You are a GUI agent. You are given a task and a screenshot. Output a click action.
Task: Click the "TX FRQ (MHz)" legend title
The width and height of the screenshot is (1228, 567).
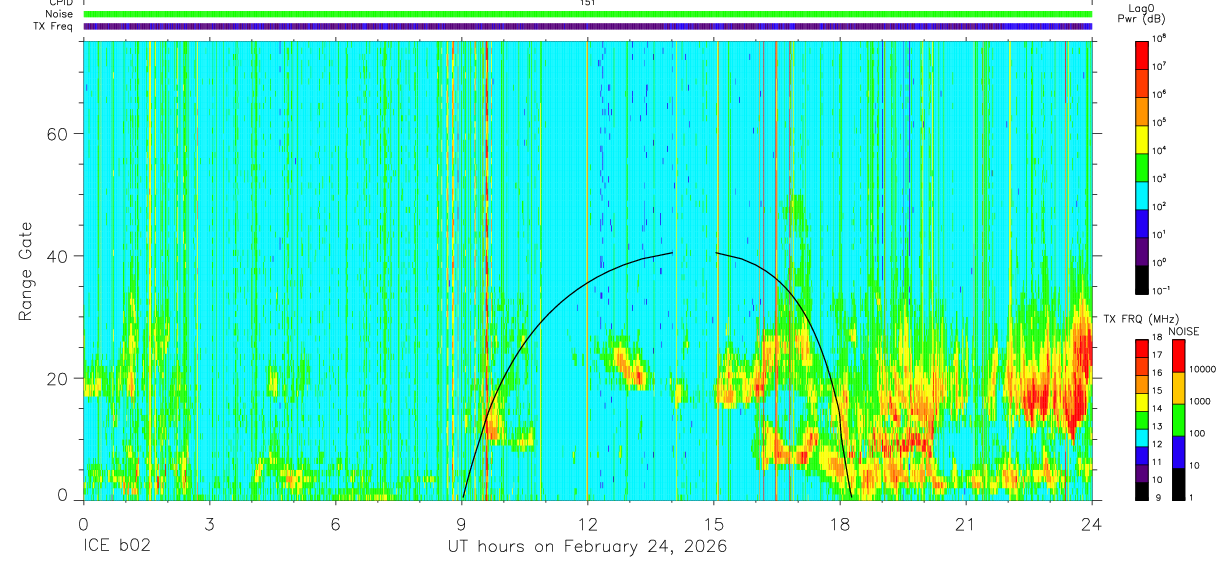click(1141, 318)
